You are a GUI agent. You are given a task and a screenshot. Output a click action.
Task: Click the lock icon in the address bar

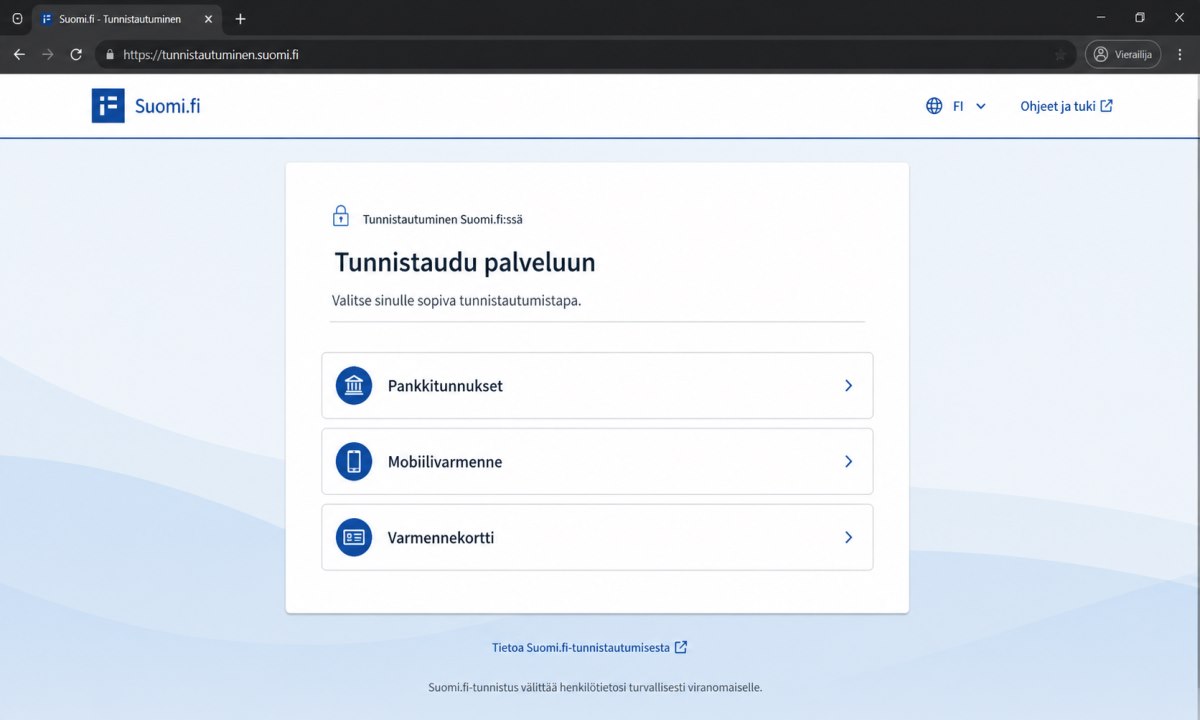(110, 54)
